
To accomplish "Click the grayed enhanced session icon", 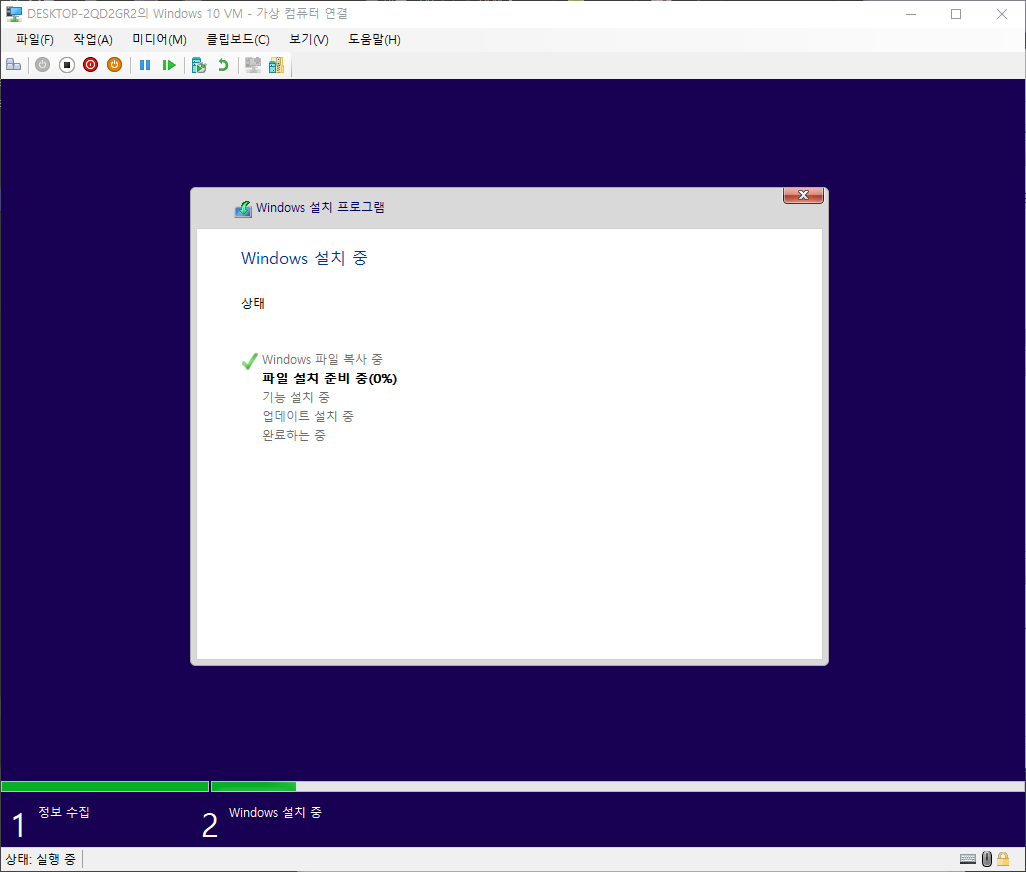I will coord(253,65).
